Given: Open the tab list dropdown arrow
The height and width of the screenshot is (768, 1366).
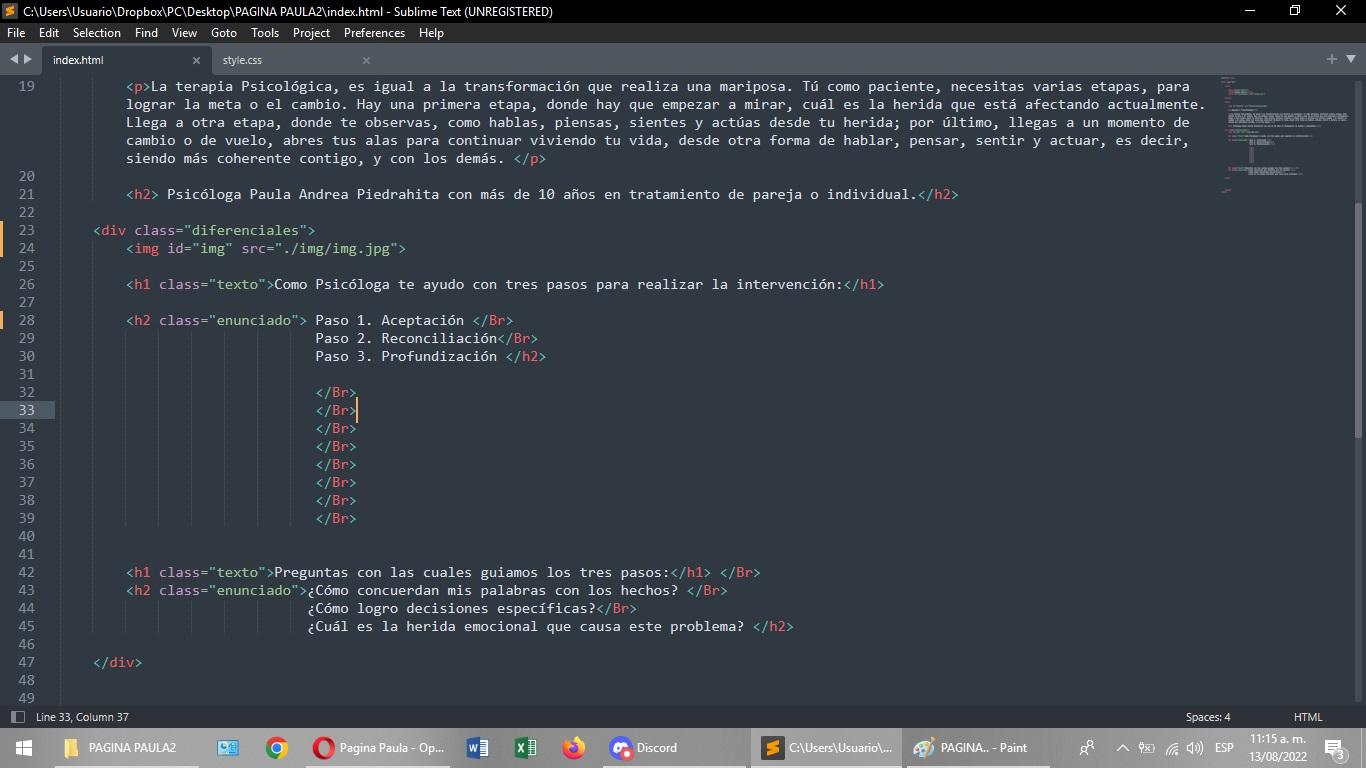Looking at the screenshot, I should click(1349, 59).
